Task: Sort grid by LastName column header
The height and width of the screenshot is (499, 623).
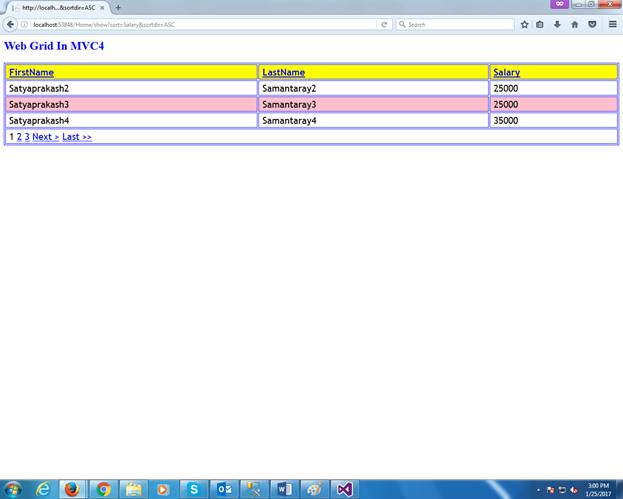Action: click(284, 72)
